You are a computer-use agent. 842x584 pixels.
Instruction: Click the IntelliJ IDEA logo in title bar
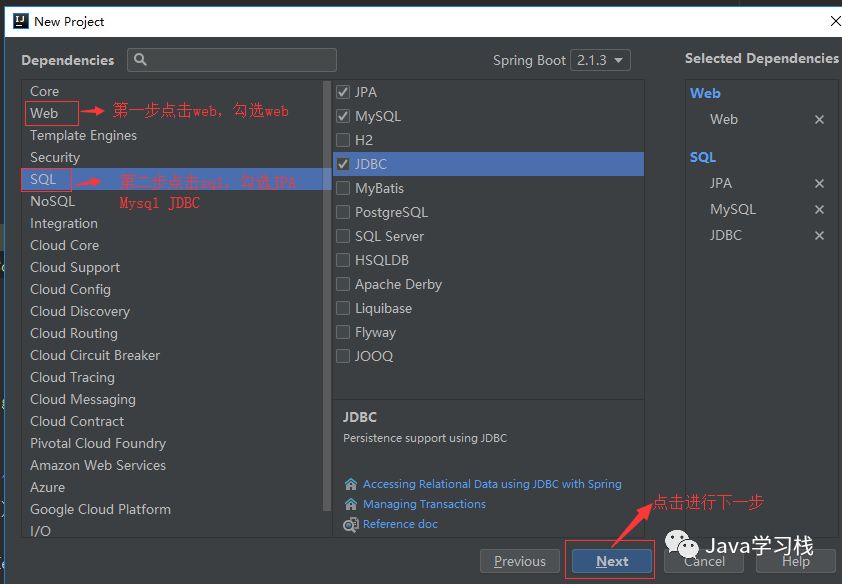20,21
